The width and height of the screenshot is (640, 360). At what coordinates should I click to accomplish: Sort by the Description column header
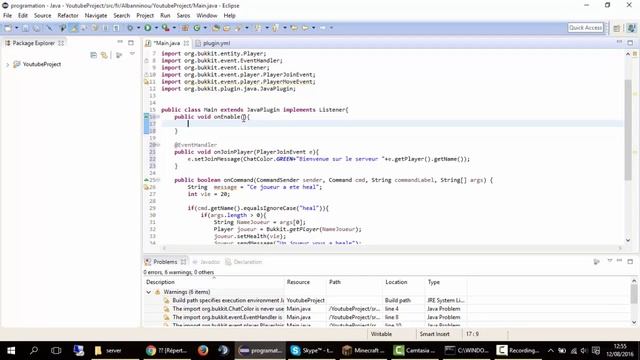coord(214,282)
